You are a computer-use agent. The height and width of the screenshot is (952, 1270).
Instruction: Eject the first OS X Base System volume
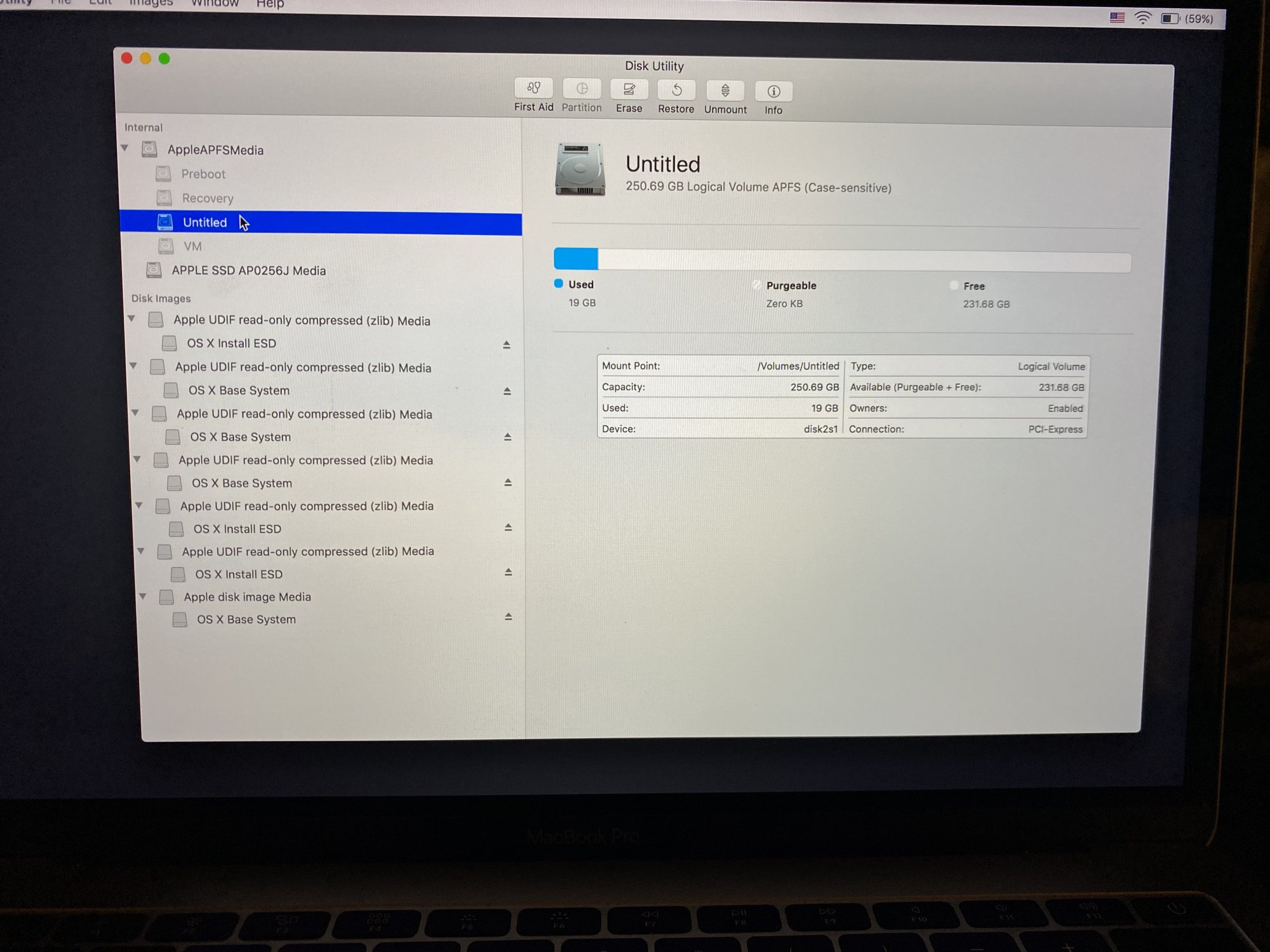(507, 391)
